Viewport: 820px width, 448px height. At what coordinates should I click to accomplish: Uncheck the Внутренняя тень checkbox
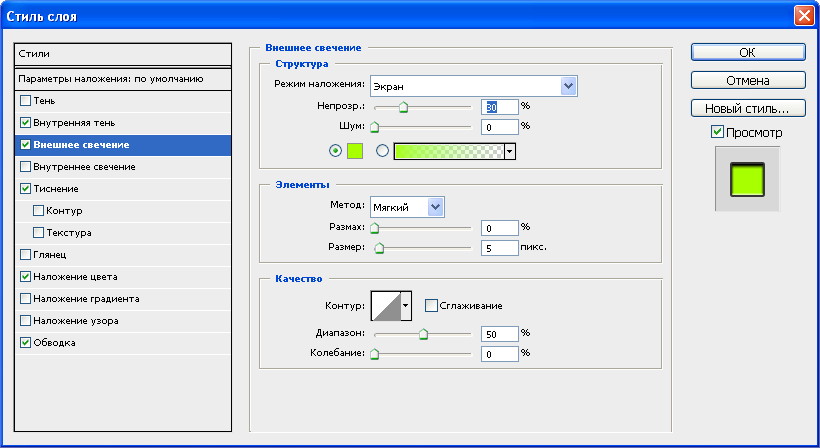tap(25, 122)
